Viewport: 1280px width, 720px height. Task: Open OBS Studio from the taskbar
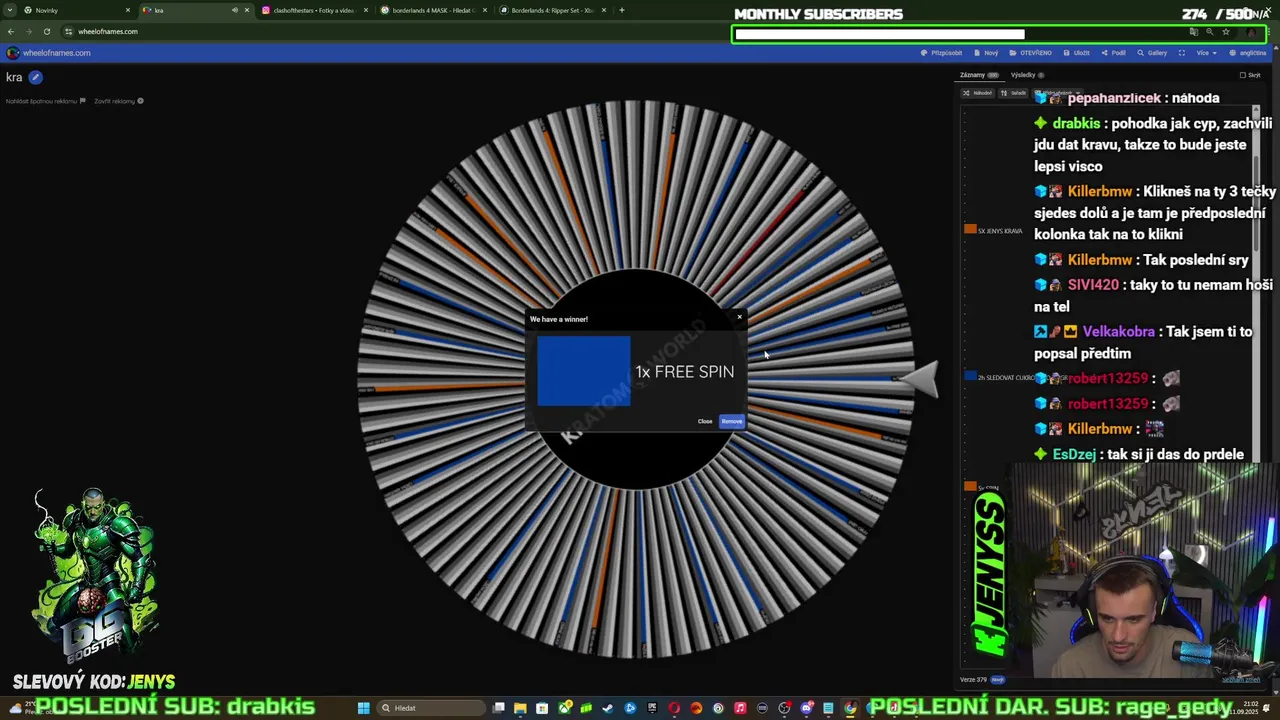click(784, 708)
